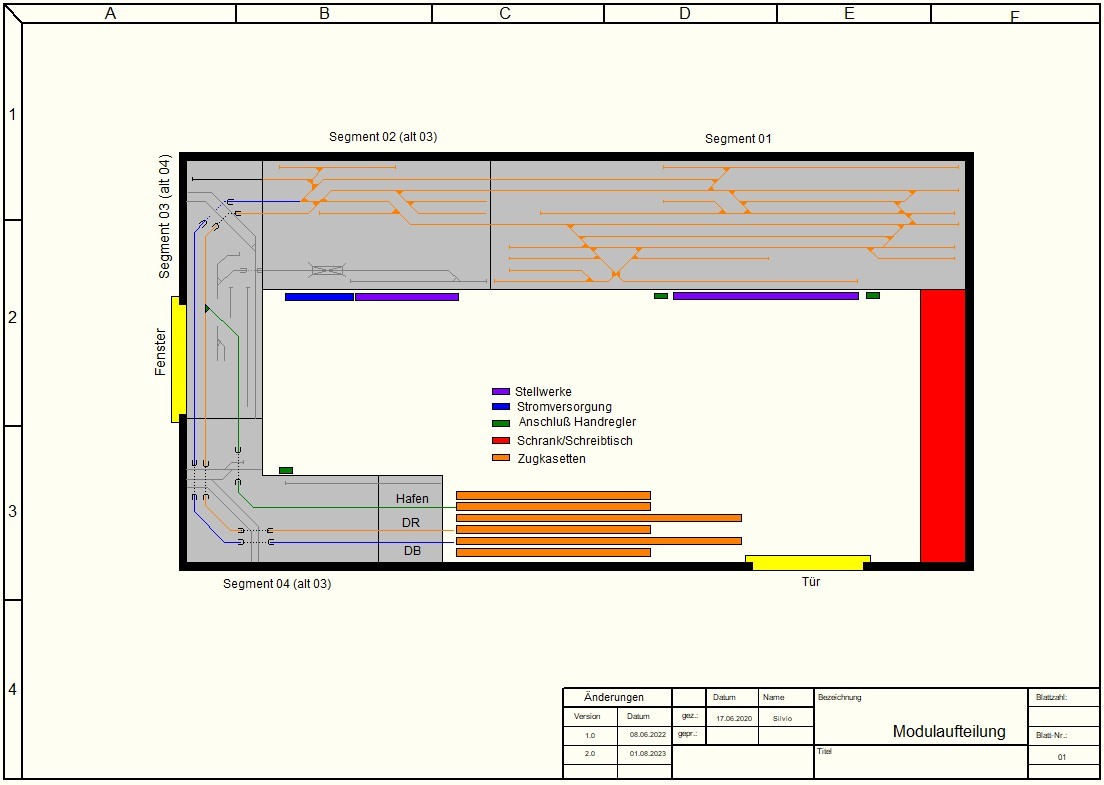Screen dimensions: 1104x785
Task: Click the Segment 02 (alt 03) label
Action: pyautogui.click(x=383, y=137)
